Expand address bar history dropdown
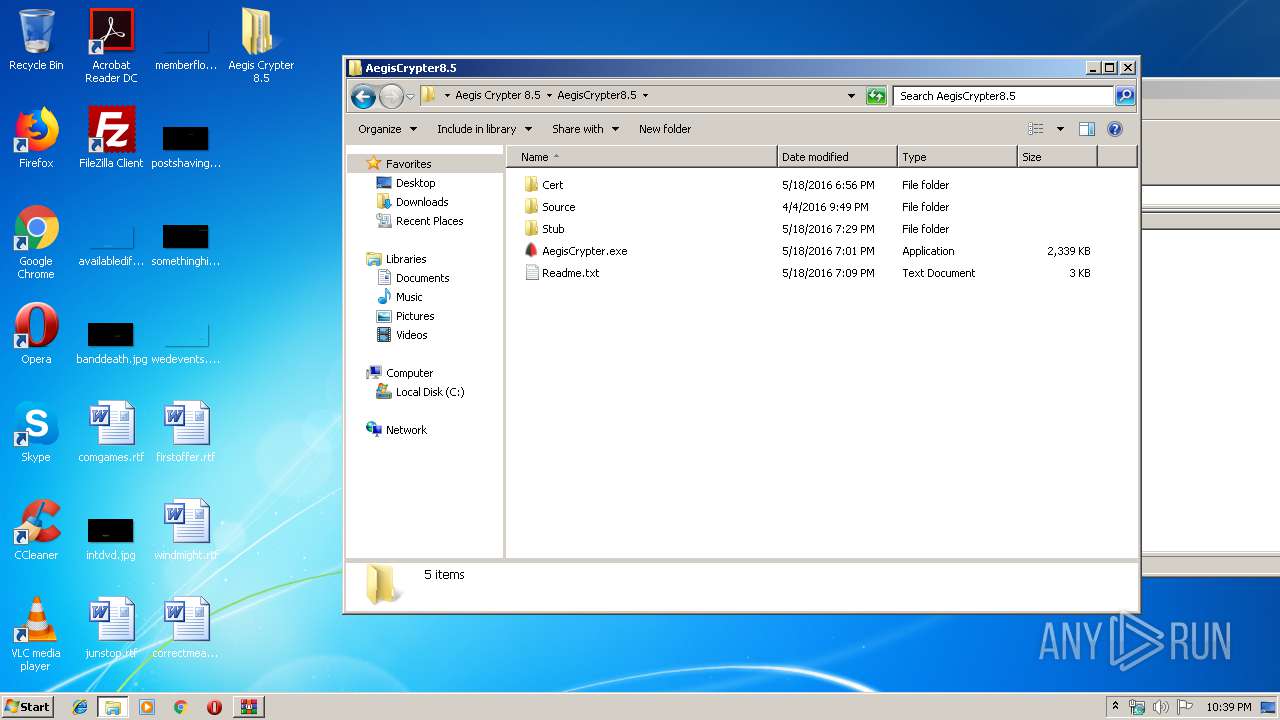 [x=851, y=96]
